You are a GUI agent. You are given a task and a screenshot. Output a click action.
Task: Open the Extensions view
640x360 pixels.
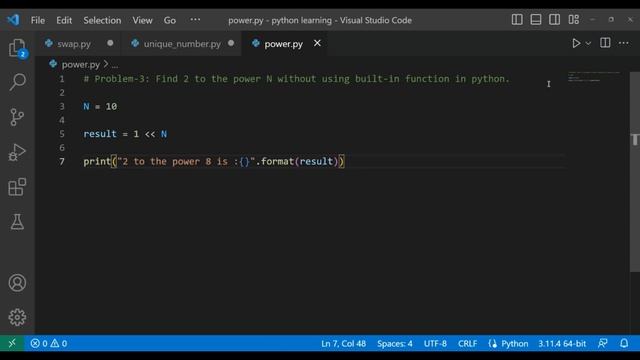[x=17, y=187]
